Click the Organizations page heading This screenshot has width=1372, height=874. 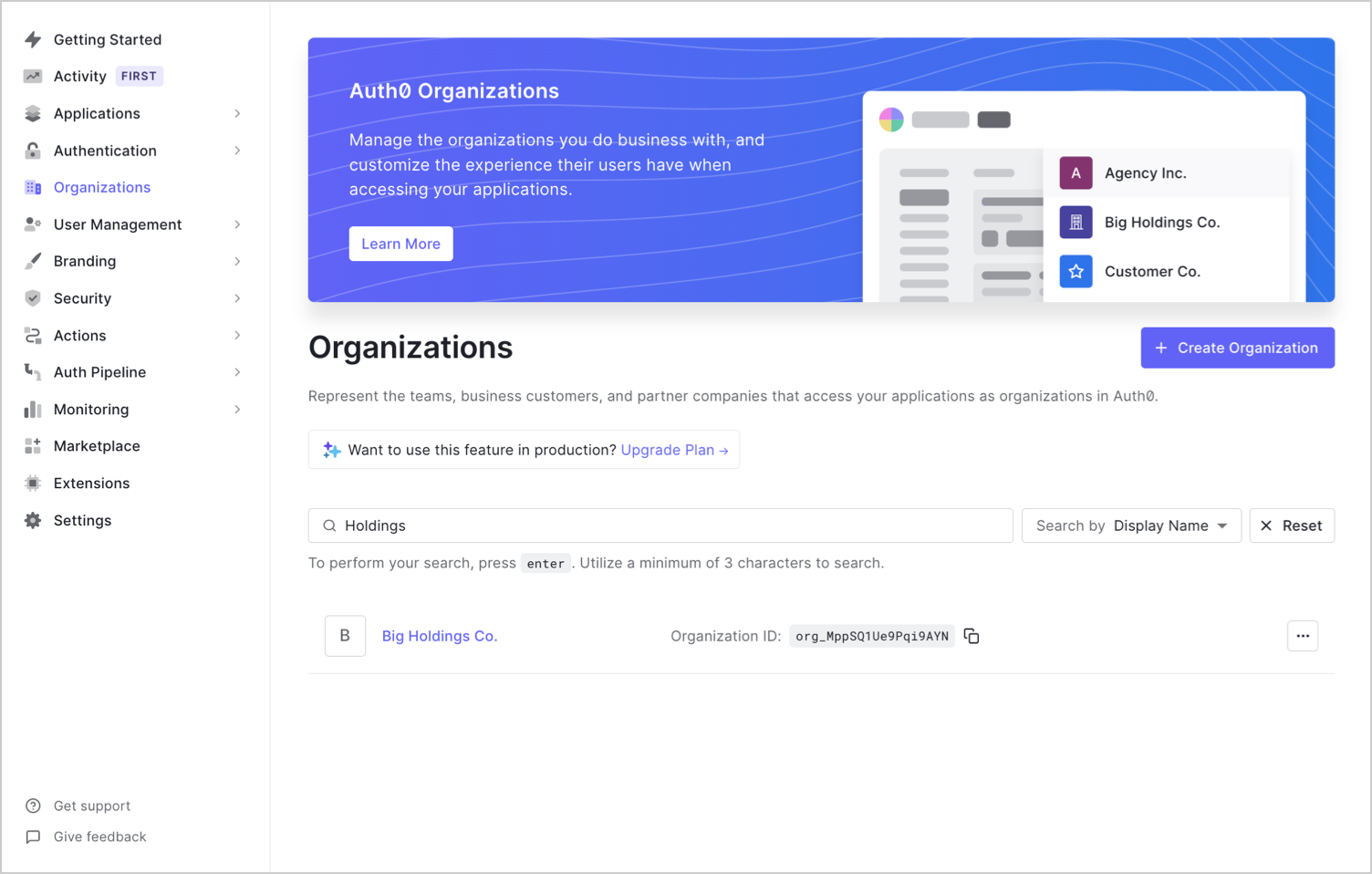point(411,348)
